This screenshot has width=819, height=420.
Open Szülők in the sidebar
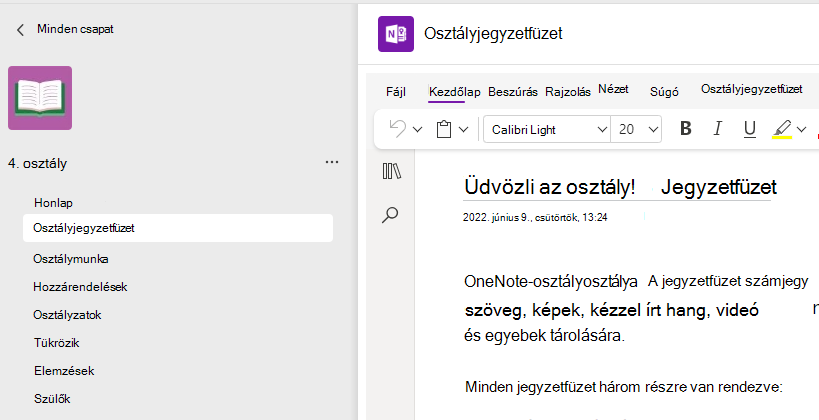click(52, 399)
